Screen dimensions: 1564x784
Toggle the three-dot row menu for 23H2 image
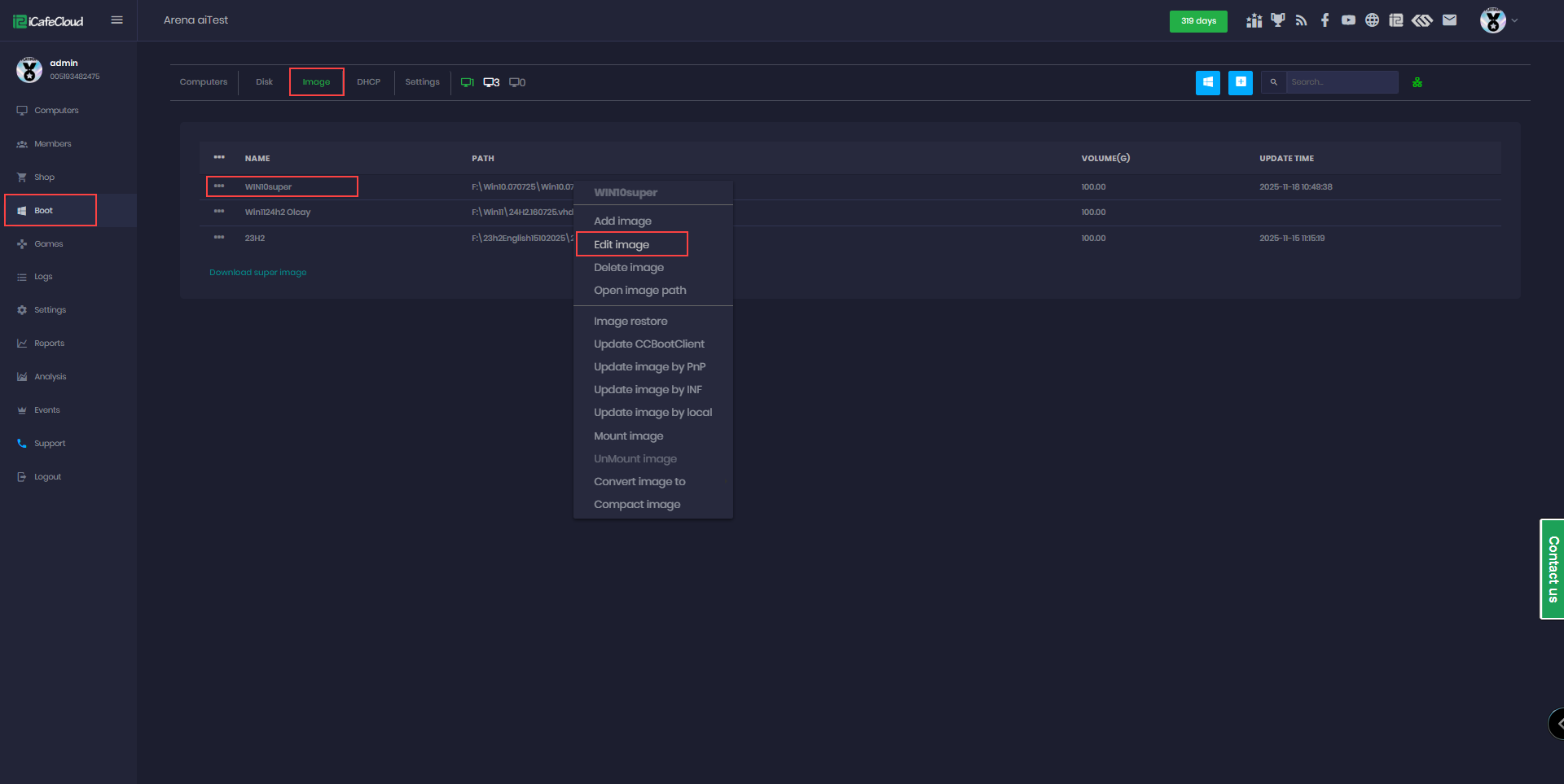coord(218,238)
